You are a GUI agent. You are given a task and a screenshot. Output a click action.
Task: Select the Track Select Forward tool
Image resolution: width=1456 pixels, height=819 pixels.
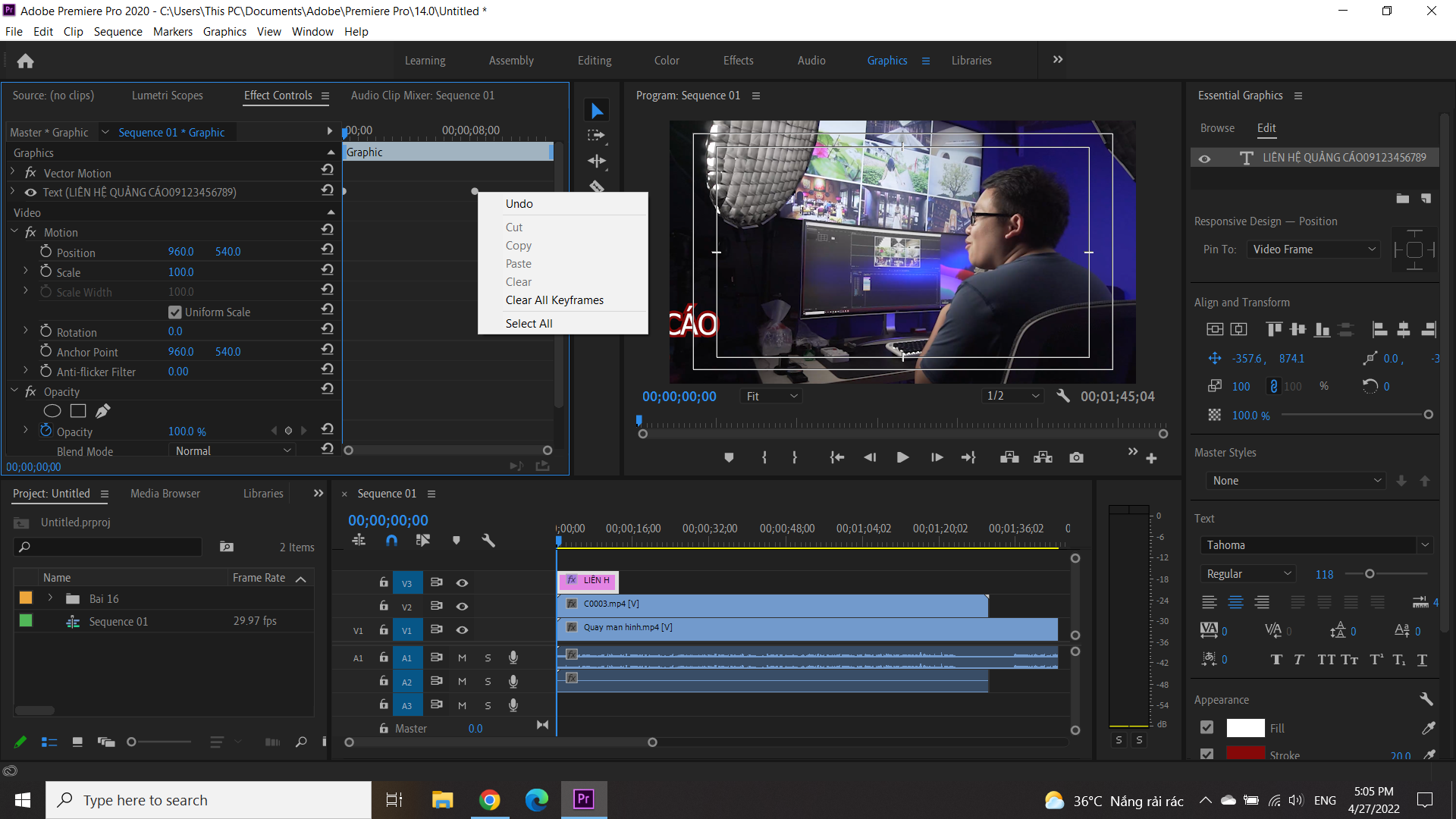(x=597, y=136)
